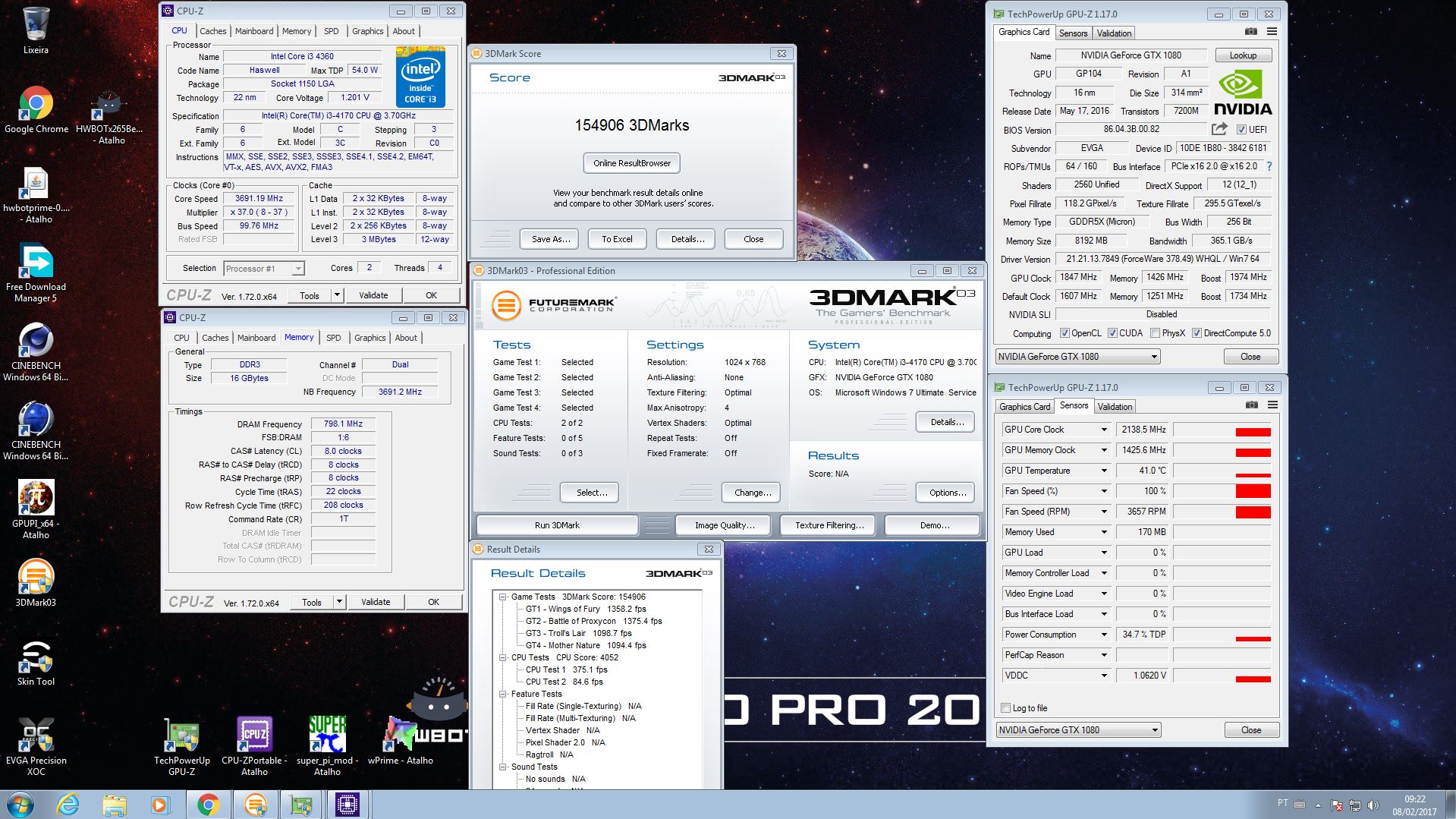
Task: Open hamburger menu in GPU-Z Sensors window
Action: click(1272, 405)
